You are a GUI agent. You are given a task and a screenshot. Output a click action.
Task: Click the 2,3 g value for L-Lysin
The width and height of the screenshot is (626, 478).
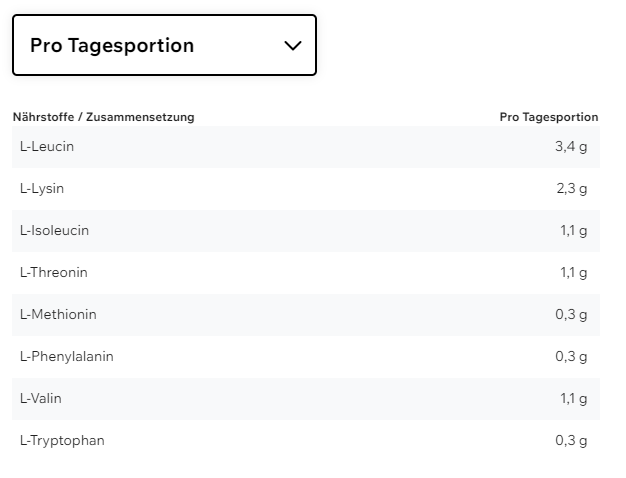click(571, 189)
